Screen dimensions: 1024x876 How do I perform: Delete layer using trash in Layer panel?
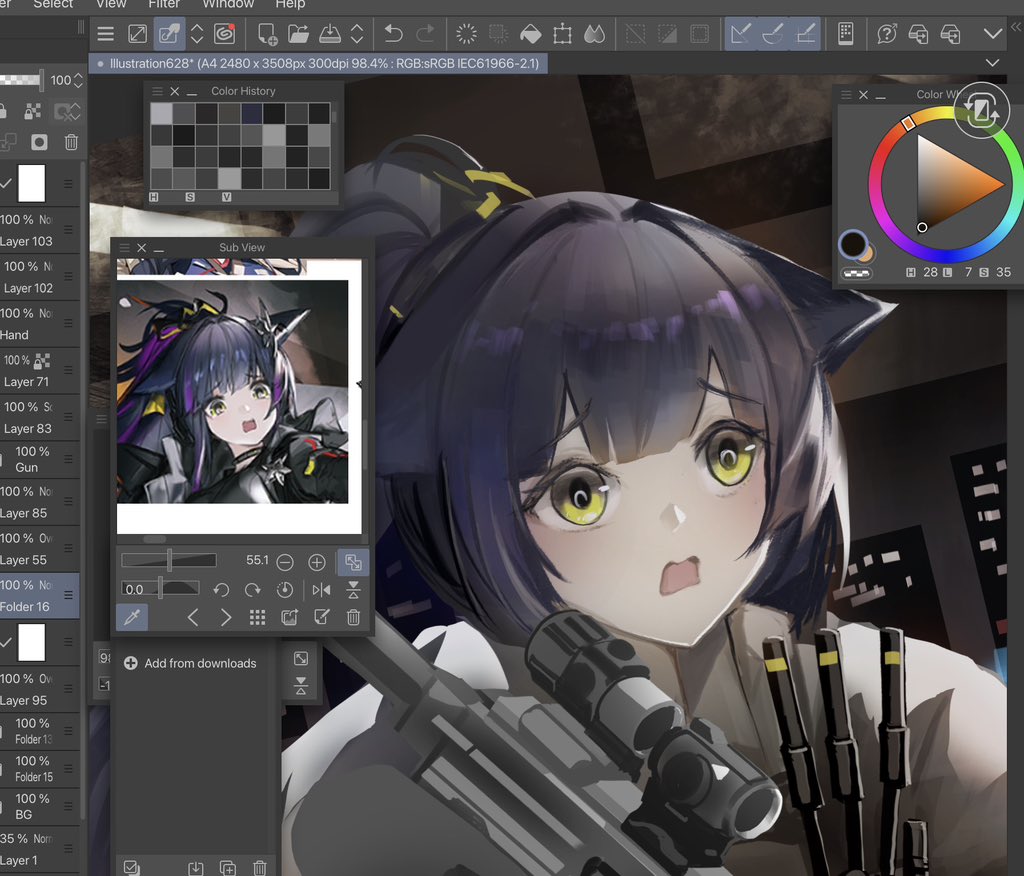(71, 142)
